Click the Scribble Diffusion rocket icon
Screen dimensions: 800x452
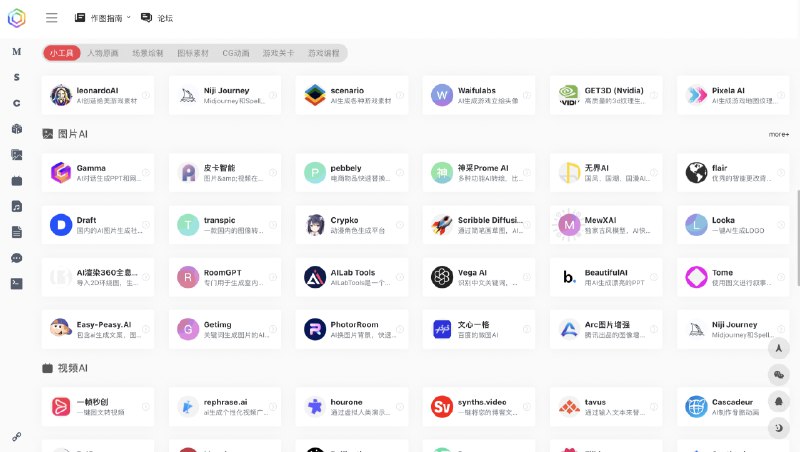[x=442, y=225]
